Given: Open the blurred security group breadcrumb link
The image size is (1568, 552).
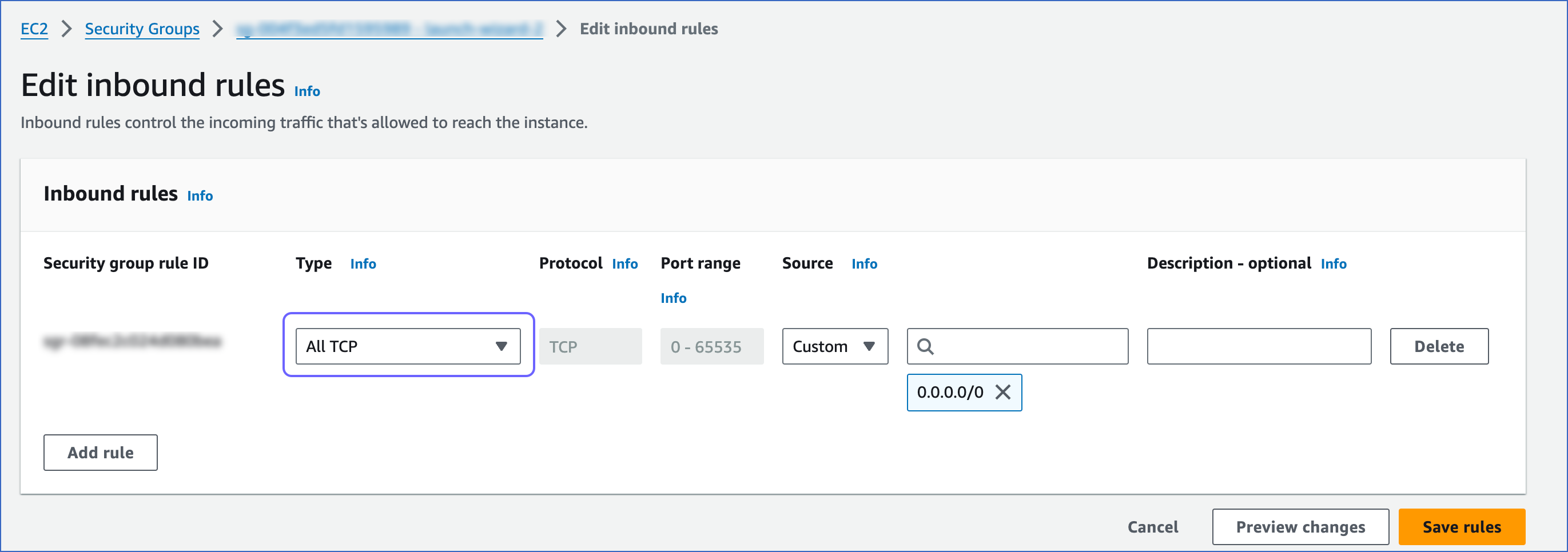Looking at the screenshot, I should [x=389, y=29].
